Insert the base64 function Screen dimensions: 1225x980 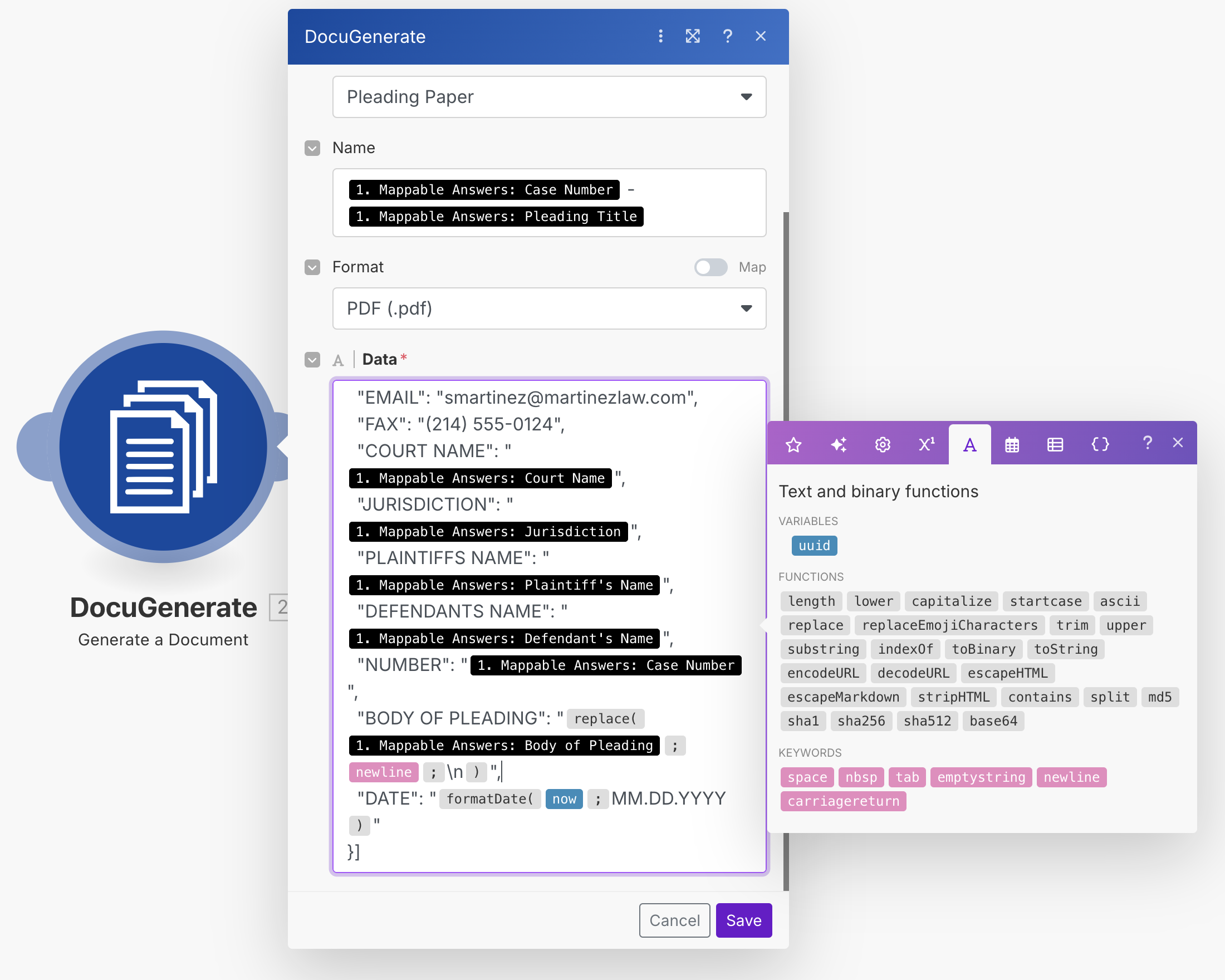click(993, 721)
